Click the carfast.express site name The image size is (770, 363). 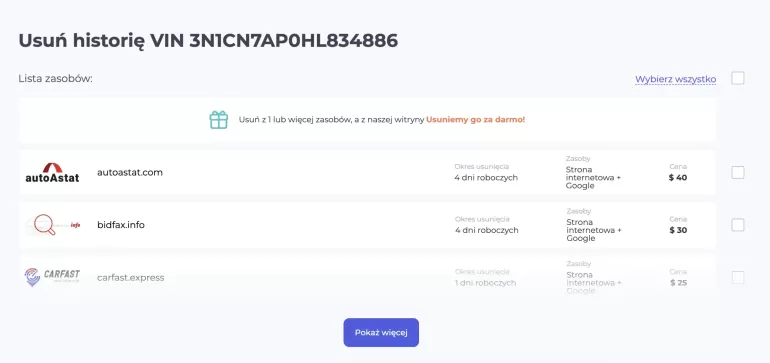click(x=131, y=278)
